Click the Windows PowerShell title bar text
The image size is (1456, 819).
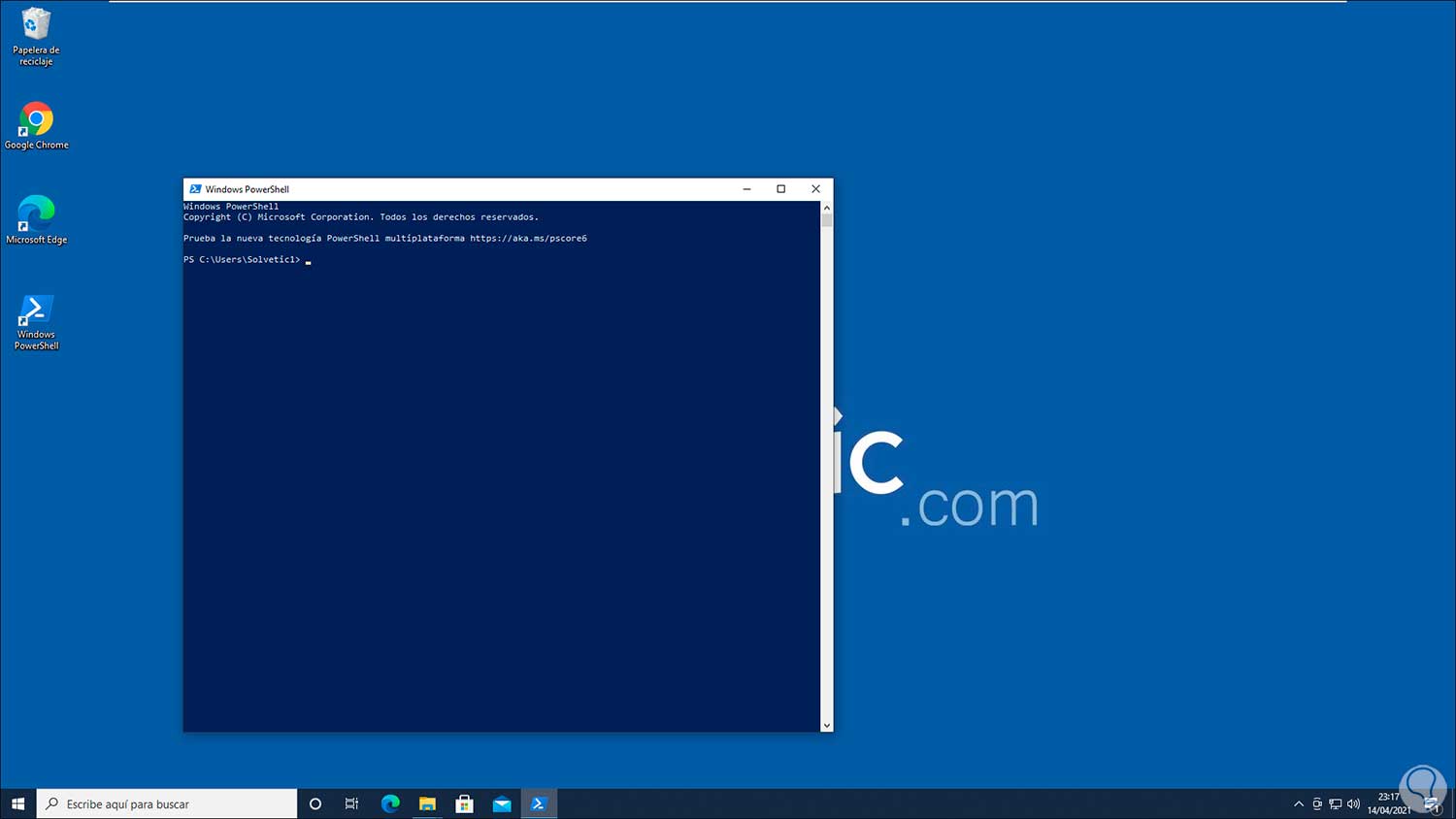pos(247,189)
